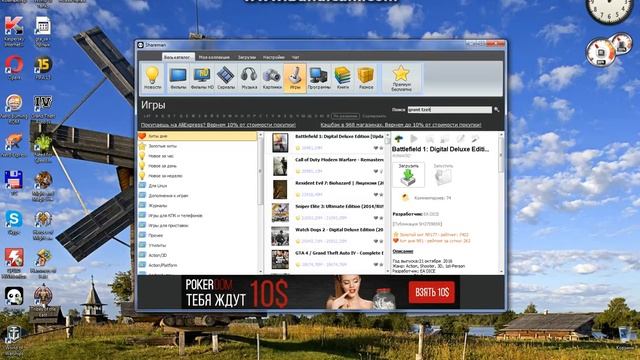Select Хиты дня in category list
This screenshot has width=640, height=360.
pyautogui.click(x=198, y=136)
